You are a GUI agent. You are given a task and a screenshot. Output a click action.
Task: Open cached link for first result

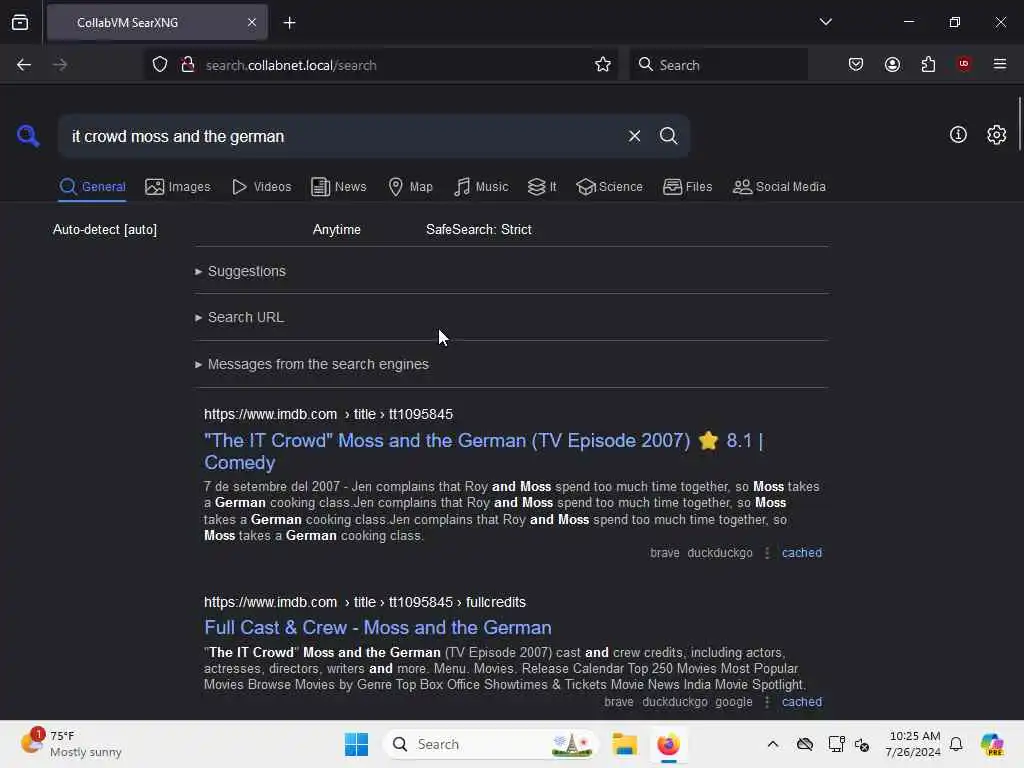tap(801, 552)
